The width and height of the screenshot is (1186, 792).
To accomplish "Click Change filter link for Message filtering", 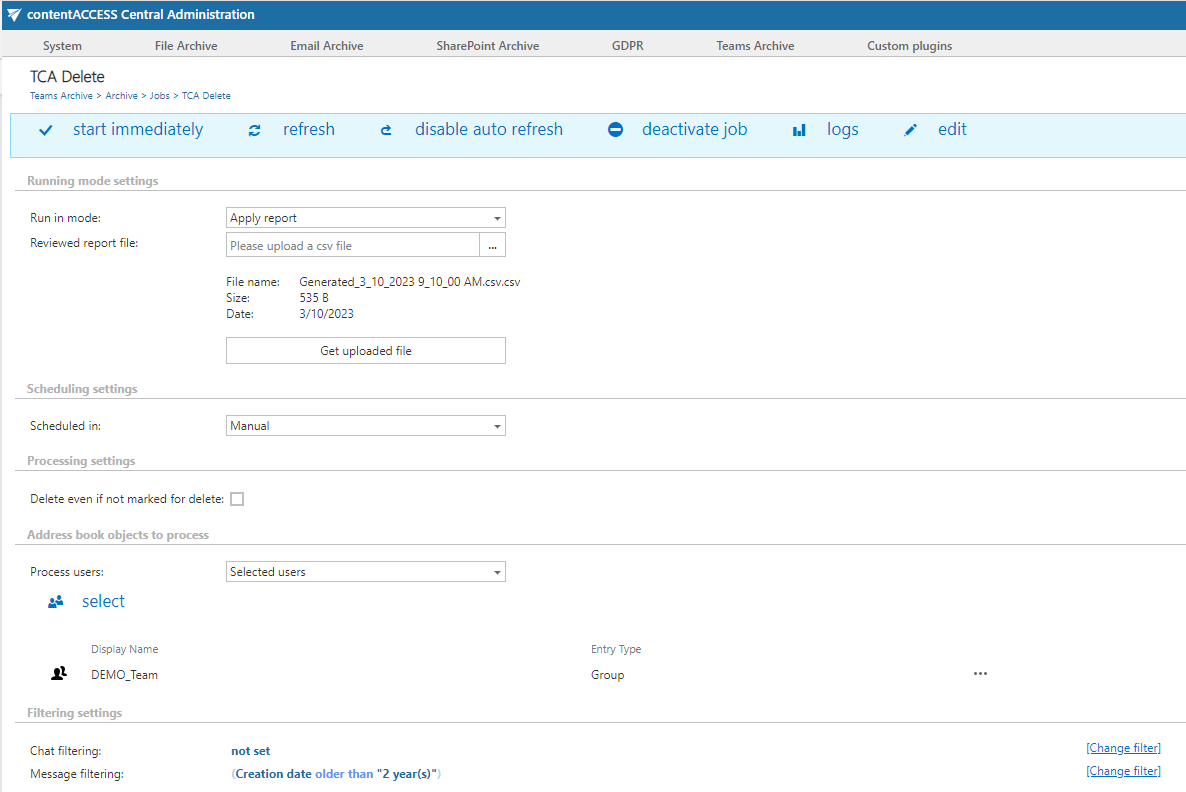I will click(x=1123, y=771).
